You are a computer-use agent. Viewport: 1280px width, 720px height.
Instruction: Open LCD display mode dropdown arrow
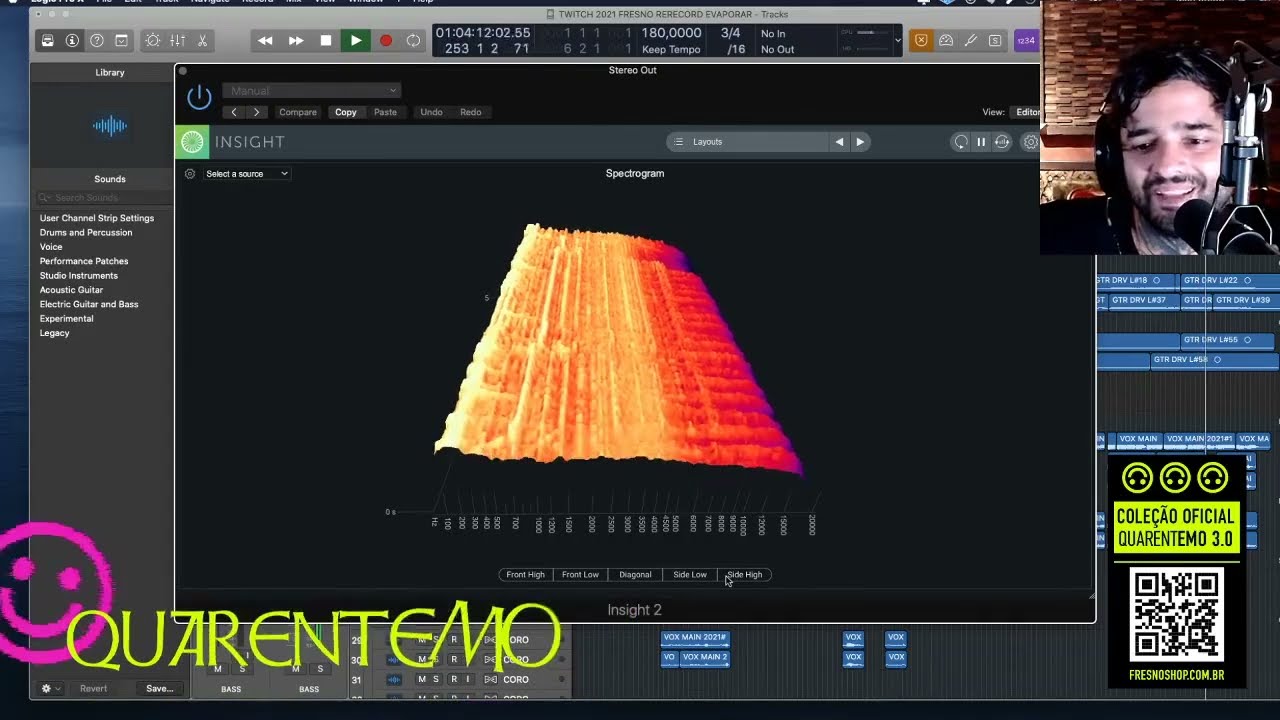897,41
